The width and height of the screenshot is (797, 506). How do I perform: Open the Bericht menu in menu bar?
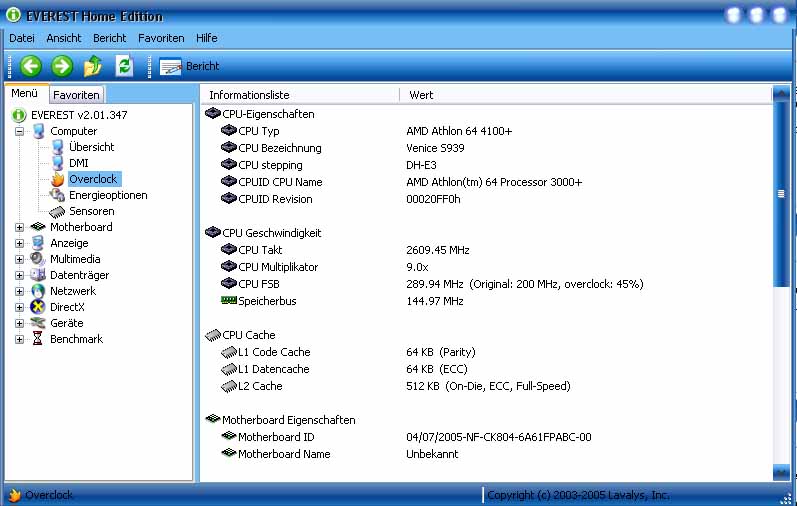point(109,38)
